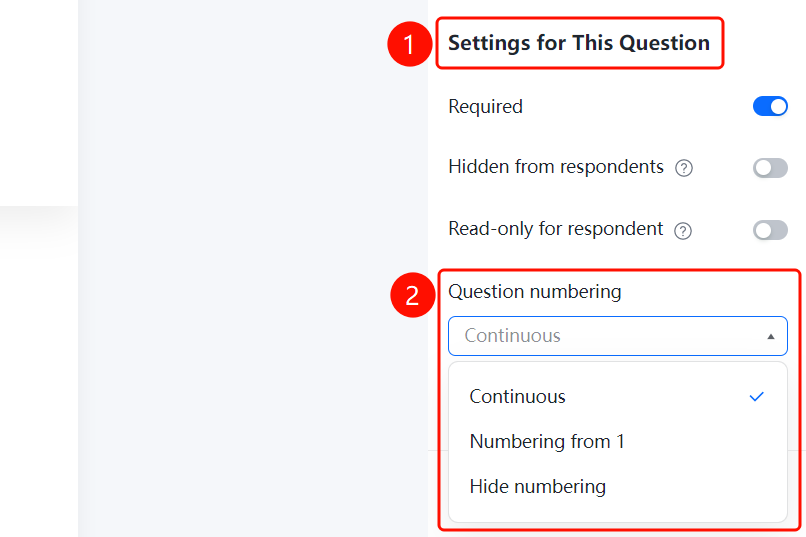
Task: Click the white panel at far left edge
Action: pyautogui.click(x=39, y=103)
